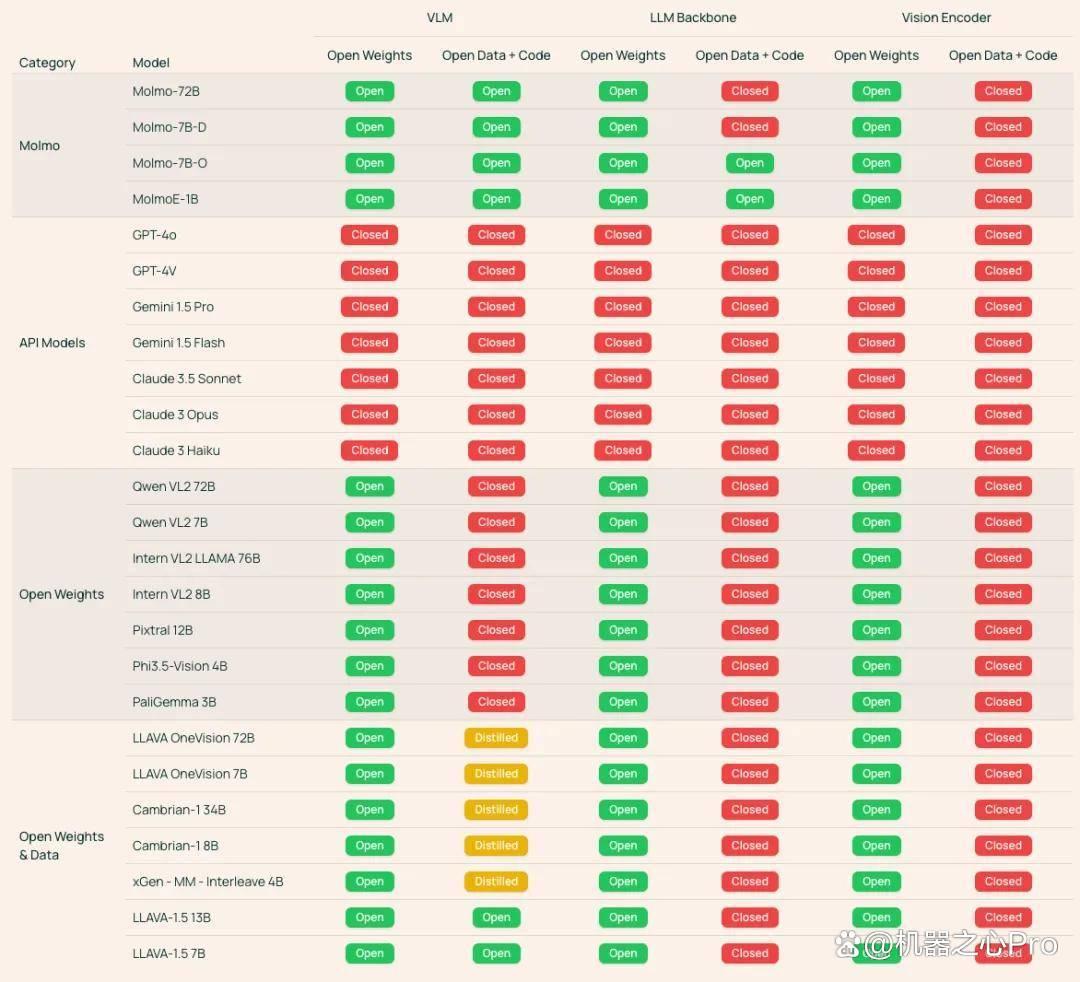Click the Category column header
Viewport: 1080px width, 982px height.
(x=47, y=63)
